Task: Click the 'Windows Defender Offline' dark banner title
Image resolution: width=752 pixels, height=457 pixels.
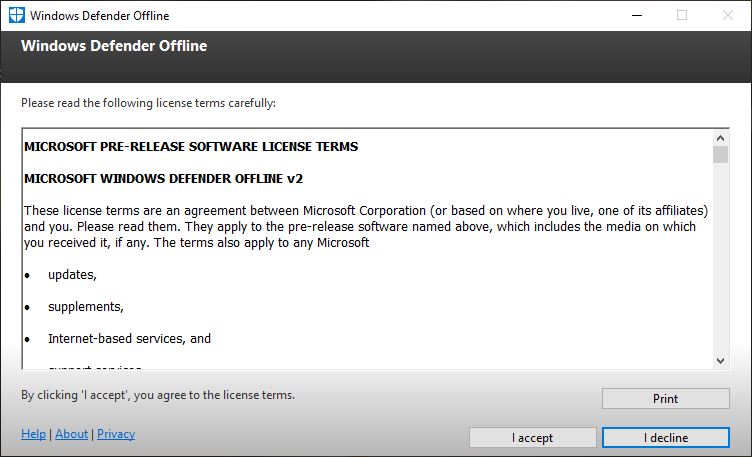Action: (114, 46)
